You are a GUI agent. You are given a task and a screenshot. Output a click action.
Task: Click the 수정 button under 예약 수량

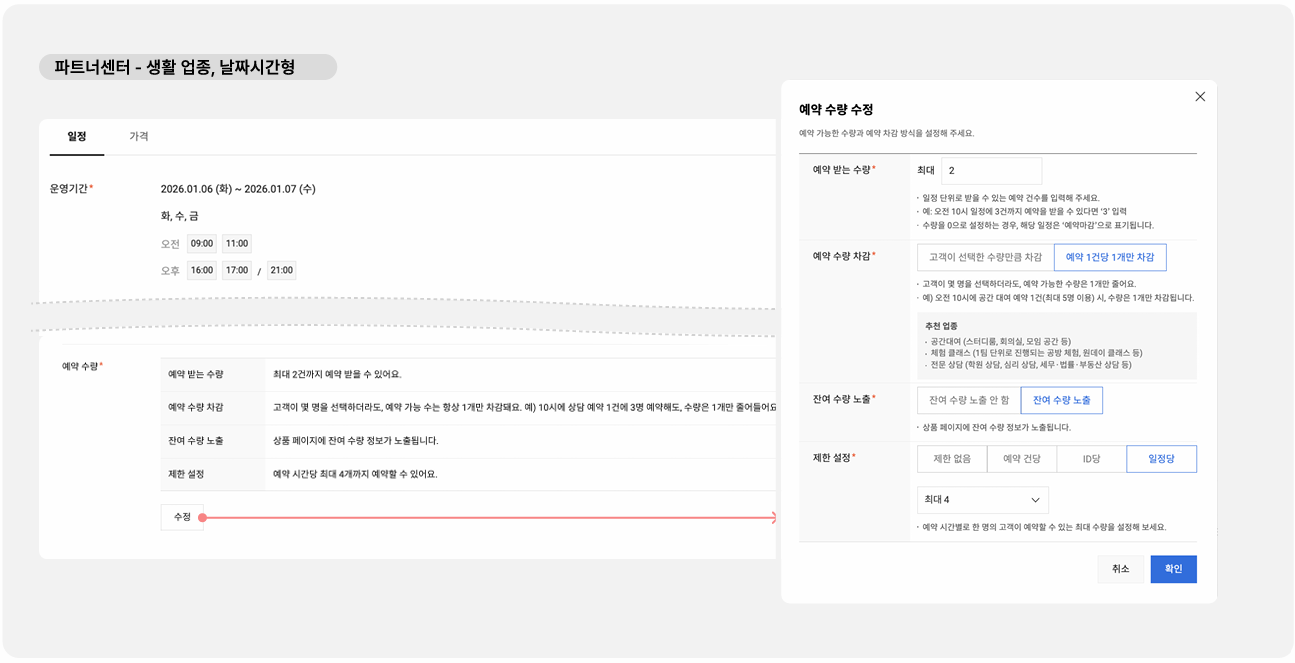[182, 517]
